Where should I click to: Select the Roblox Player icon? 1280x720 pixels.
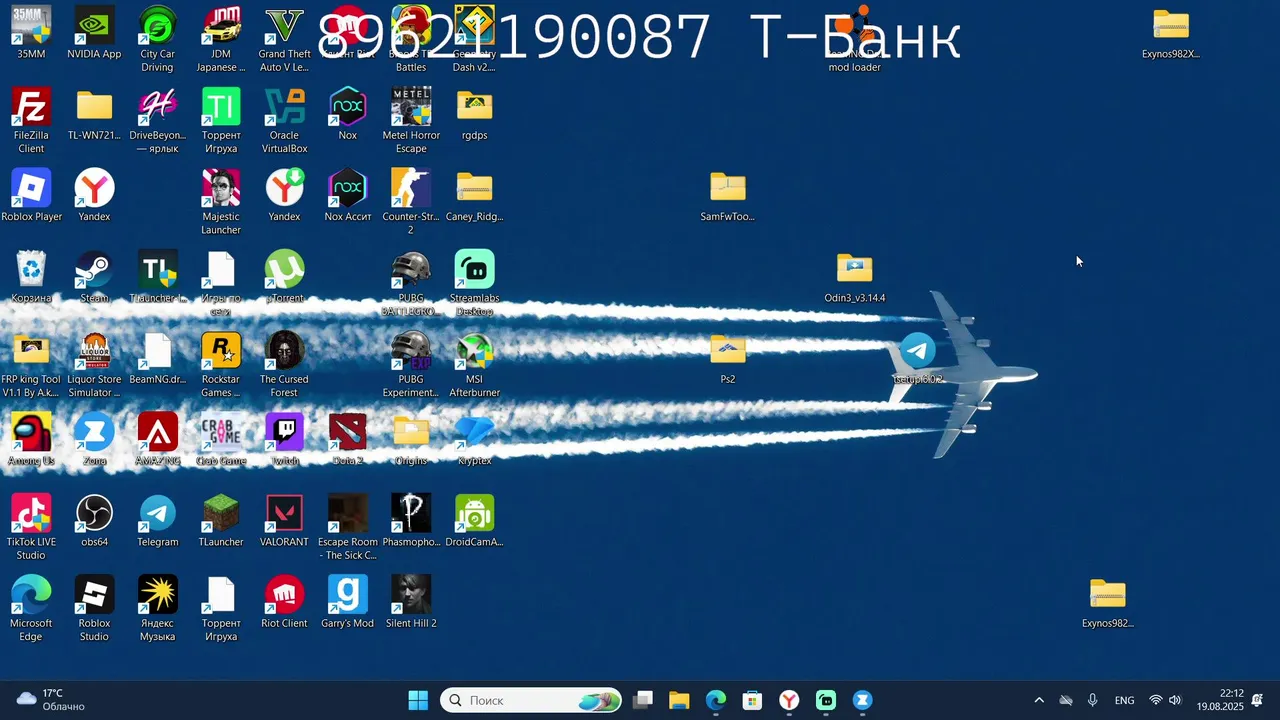pos(31,188)
